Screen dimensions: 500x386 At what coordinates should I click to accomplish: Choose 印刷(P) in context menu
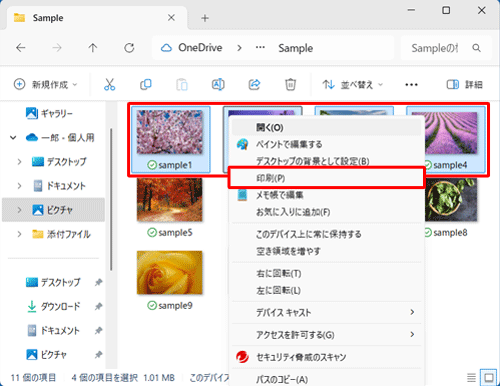point(327,178)
